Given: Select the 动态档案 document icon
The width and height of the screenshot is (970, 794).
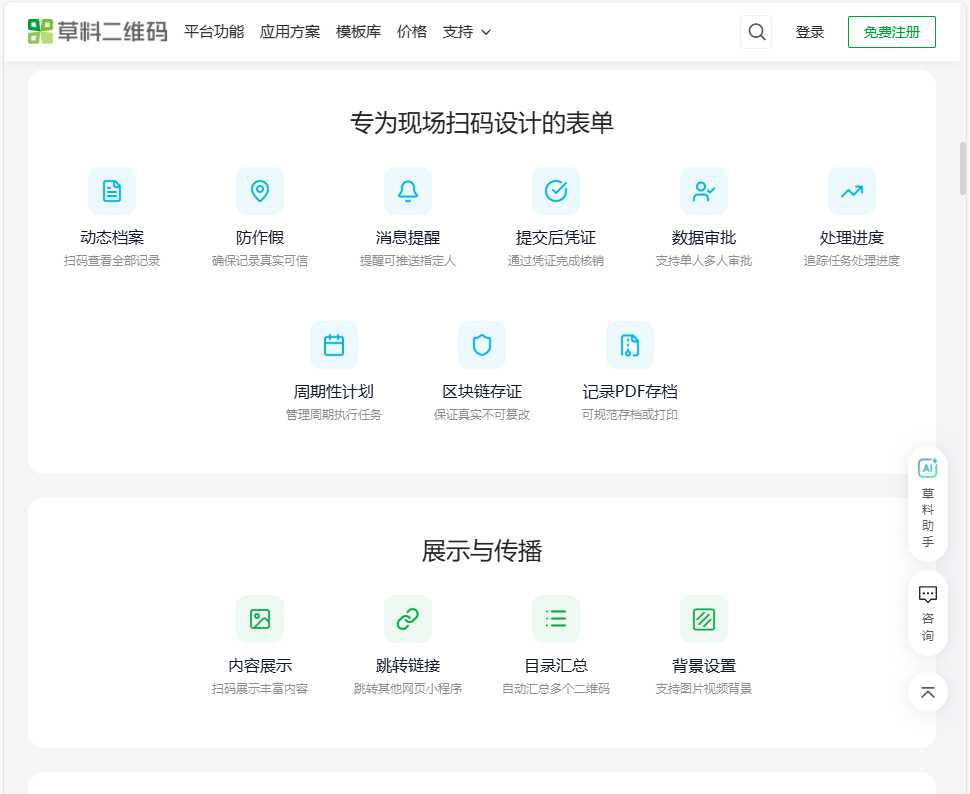Looking at the screenshot, I should click(x=112, y=190).
